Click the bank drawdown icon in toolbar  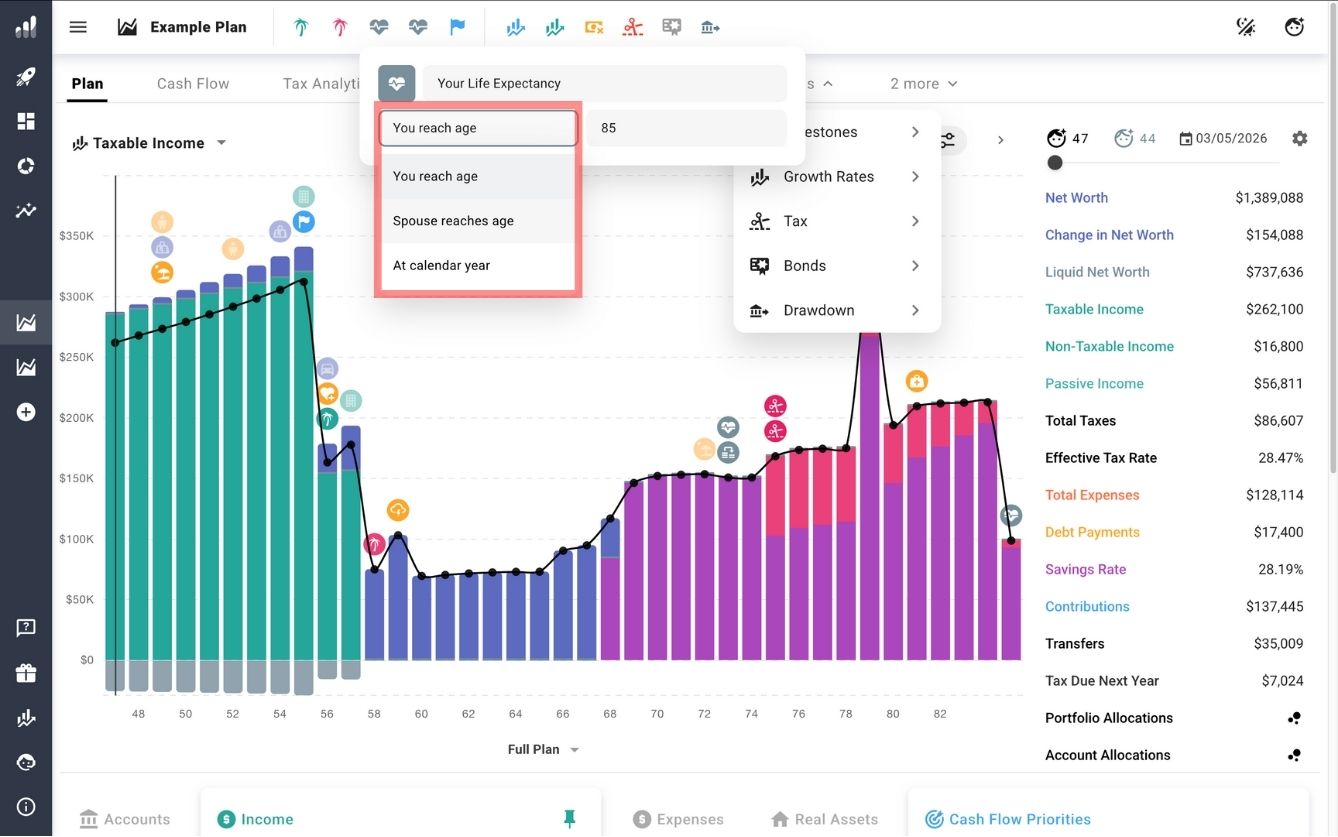pos(710,27)
